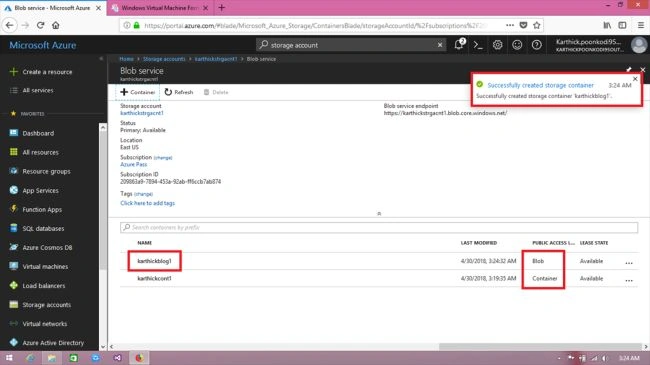The width and height of the screenshot is (650, 365).
Task: Open the notifications bell icon
Action: [459, 44]
